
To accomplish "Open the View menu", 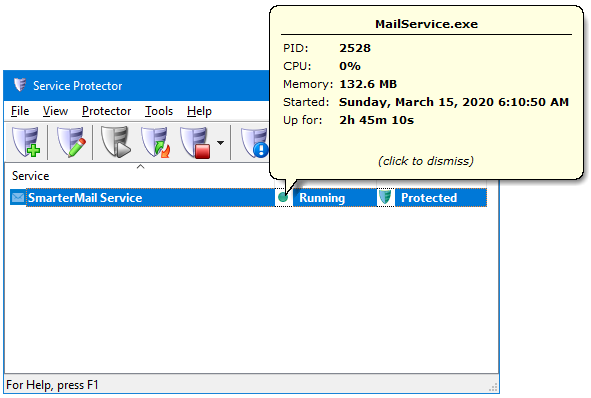I will pyautogui.click(x=55, y=111).
